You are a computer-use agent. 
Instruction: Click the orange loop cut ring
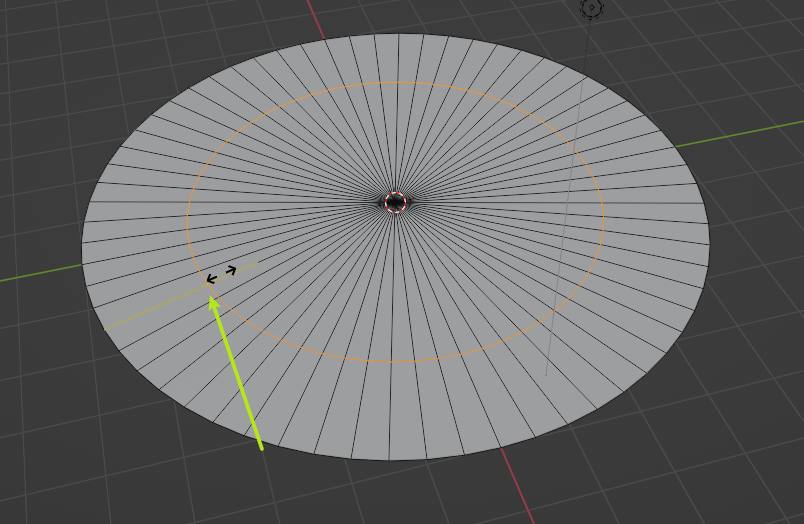[x=395, y=222]
